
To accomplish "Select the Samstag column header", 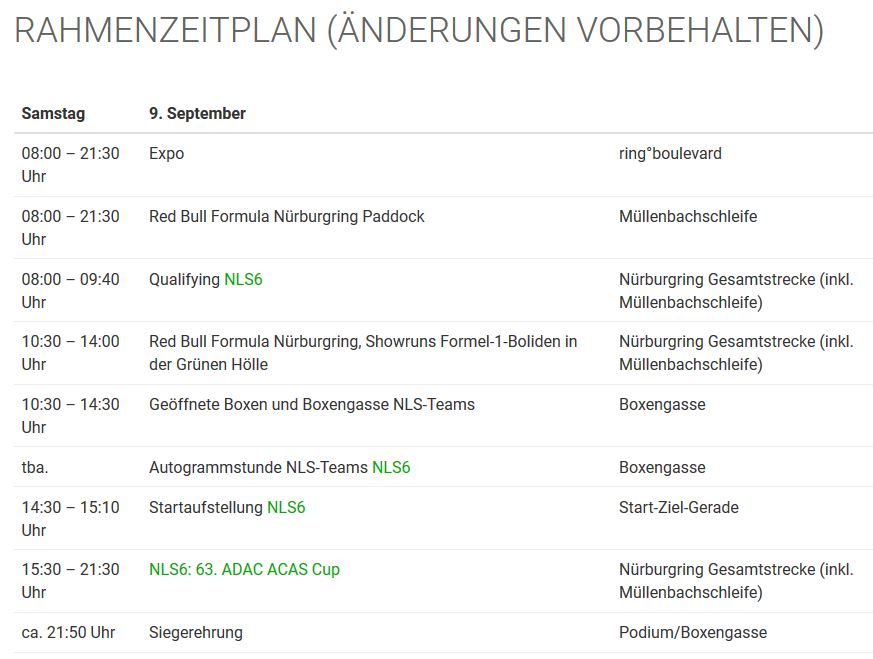I will pos(53,113).
